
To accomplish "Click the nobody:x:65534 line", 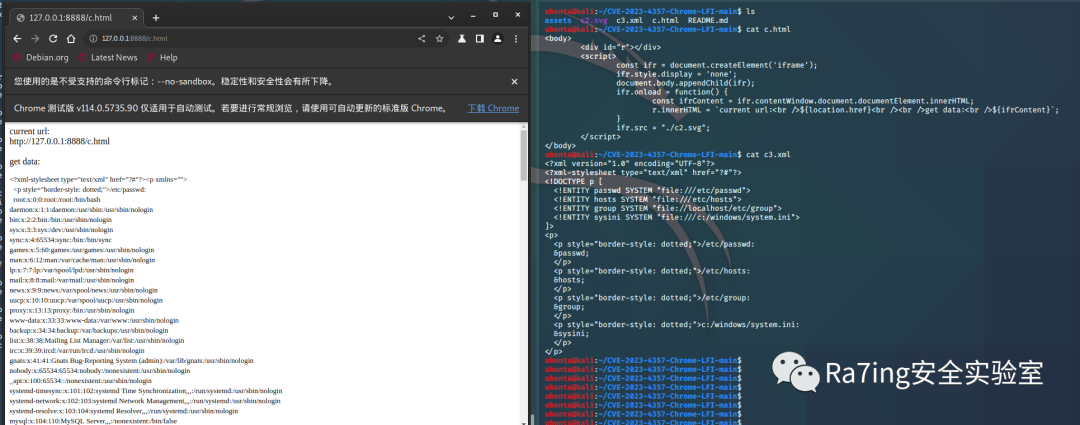I will [100, 370].
